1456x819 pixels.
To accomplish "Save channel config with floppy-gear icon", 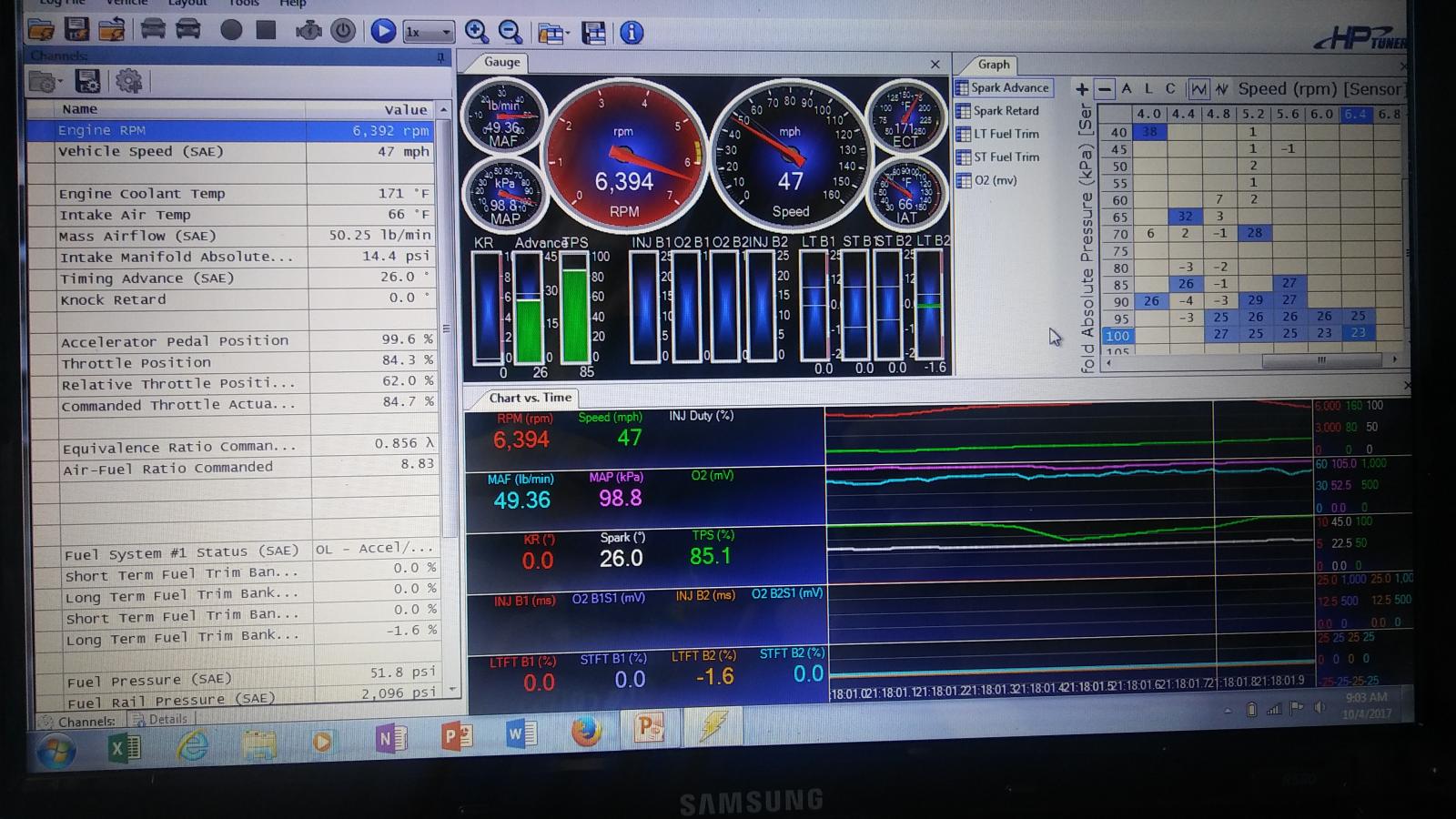I will tap(87, 82).
